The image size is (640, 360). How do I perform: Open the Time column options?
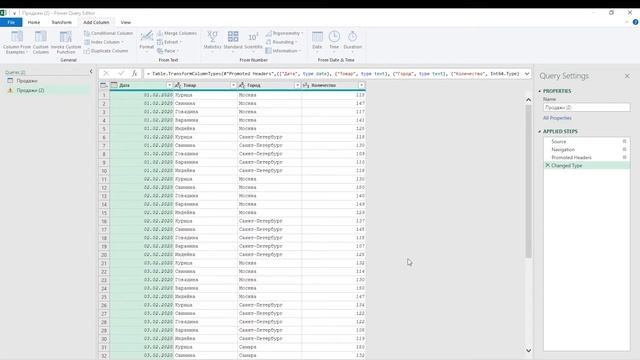coord(334,41)
